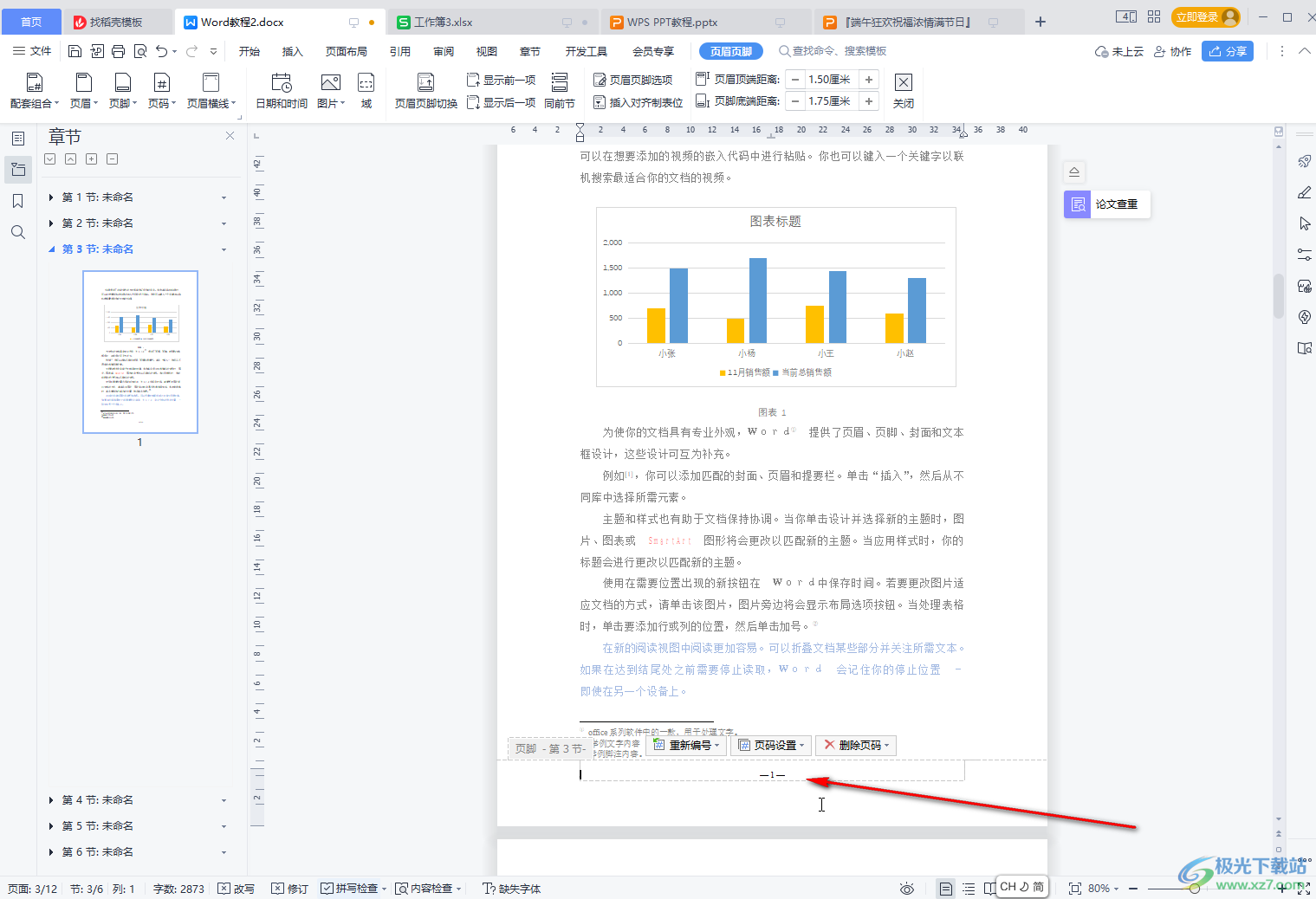The image size is (1316, 899).
Task: Click the move-down icon in 章节 pane
Action: [x=49, y=158]
